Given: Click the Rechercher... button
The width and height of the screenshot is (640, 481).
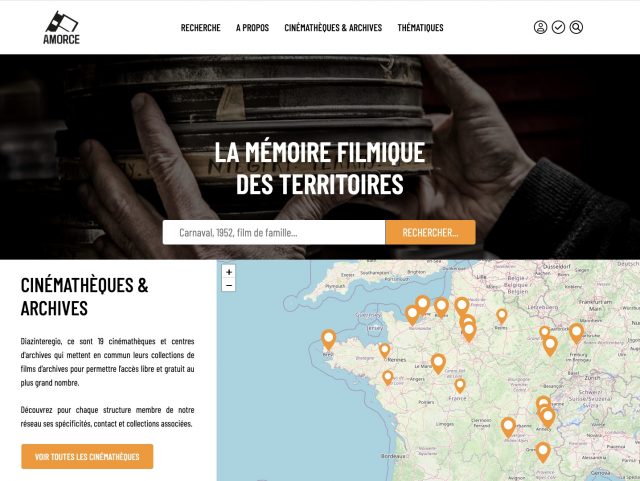Looking at the screenshot, I should [x=430, y=232].
